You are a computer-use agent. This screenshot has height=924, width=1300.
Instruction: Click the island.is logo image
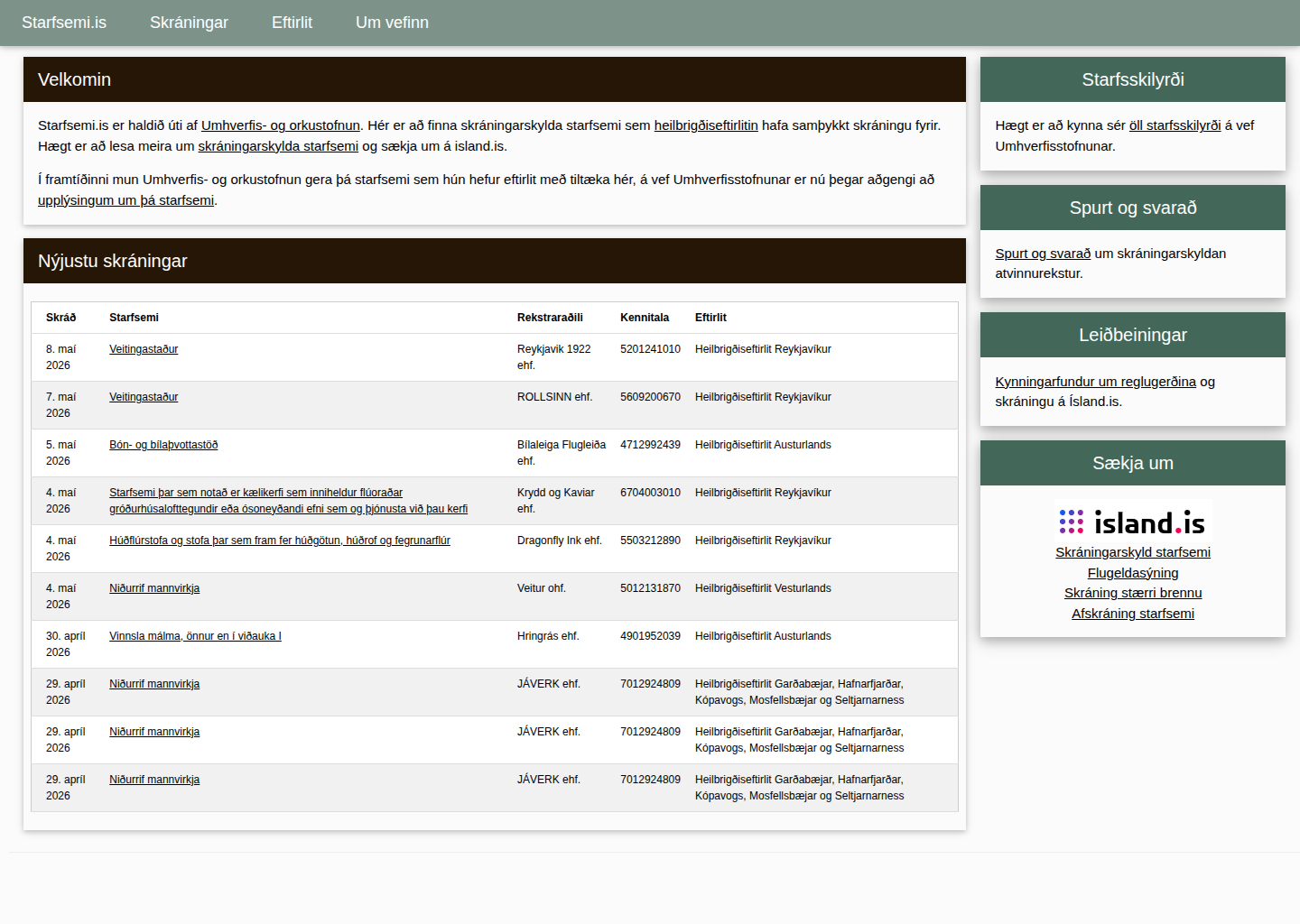pyautogui.click(x=1133, y=522)
